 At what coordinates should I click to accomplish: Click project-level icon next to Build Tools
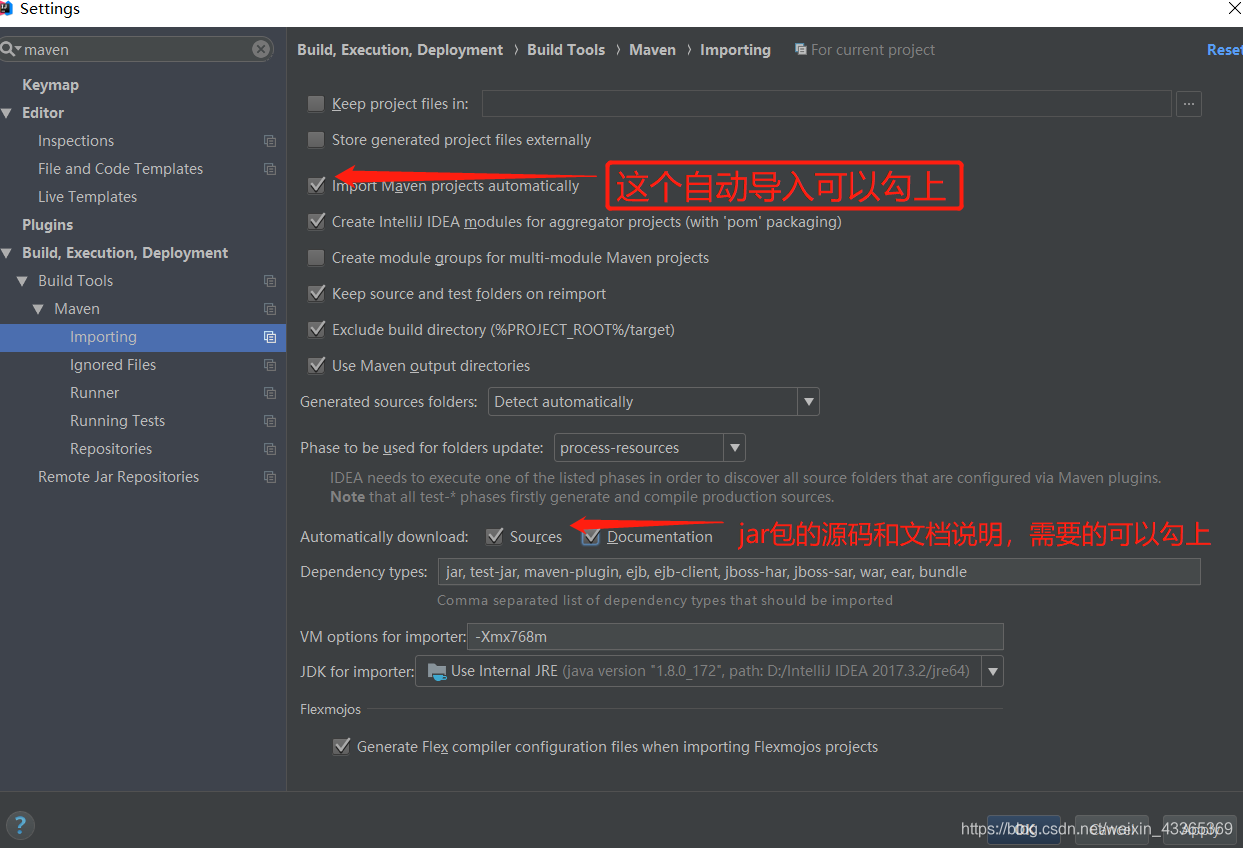point(270,281)
